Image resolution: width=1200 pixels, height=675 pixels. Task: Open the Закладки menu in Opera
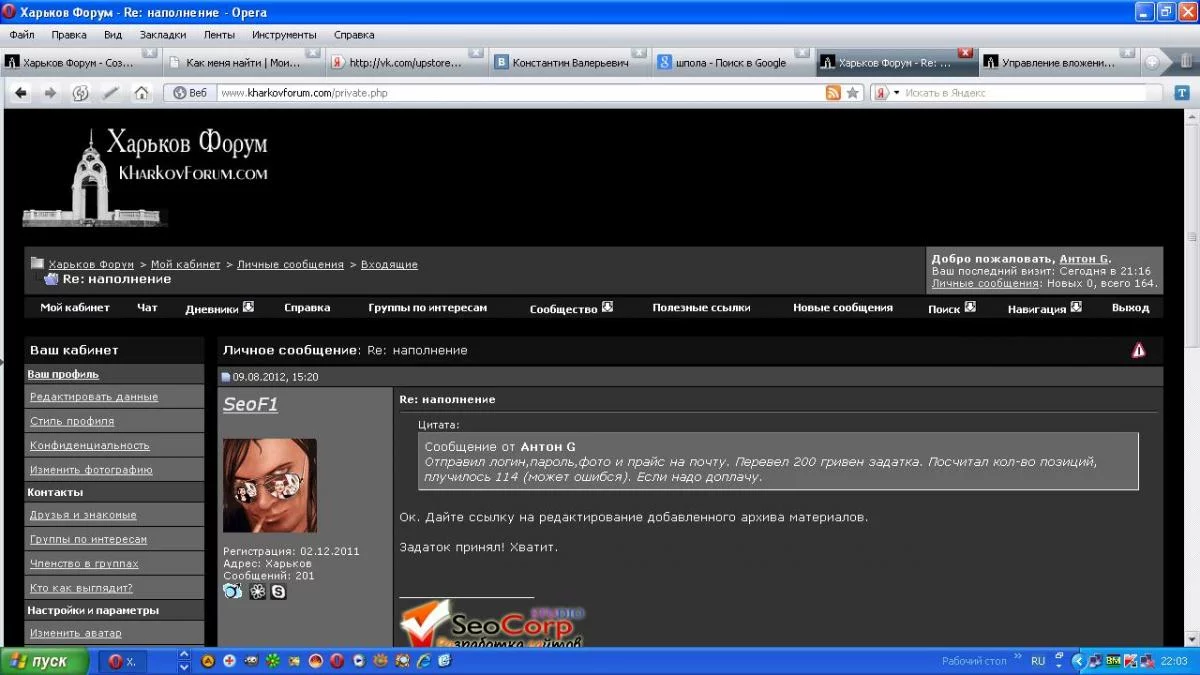click(x=162, y=34)
